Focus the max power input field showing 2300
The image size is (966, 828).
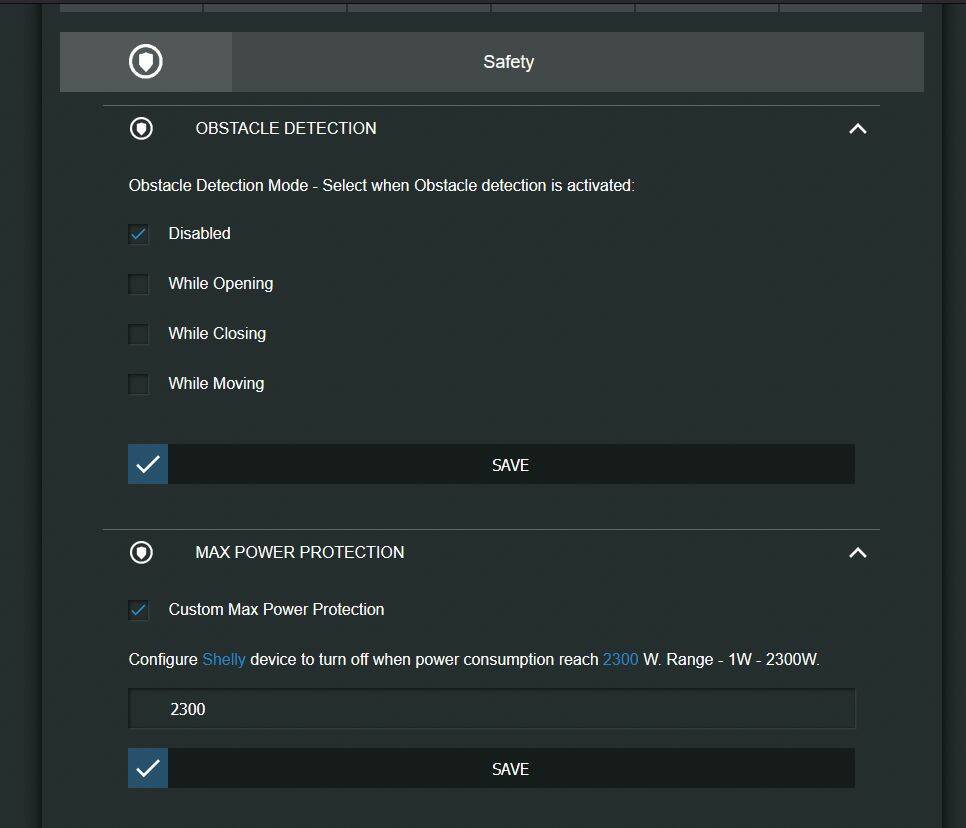click(492, 708)
